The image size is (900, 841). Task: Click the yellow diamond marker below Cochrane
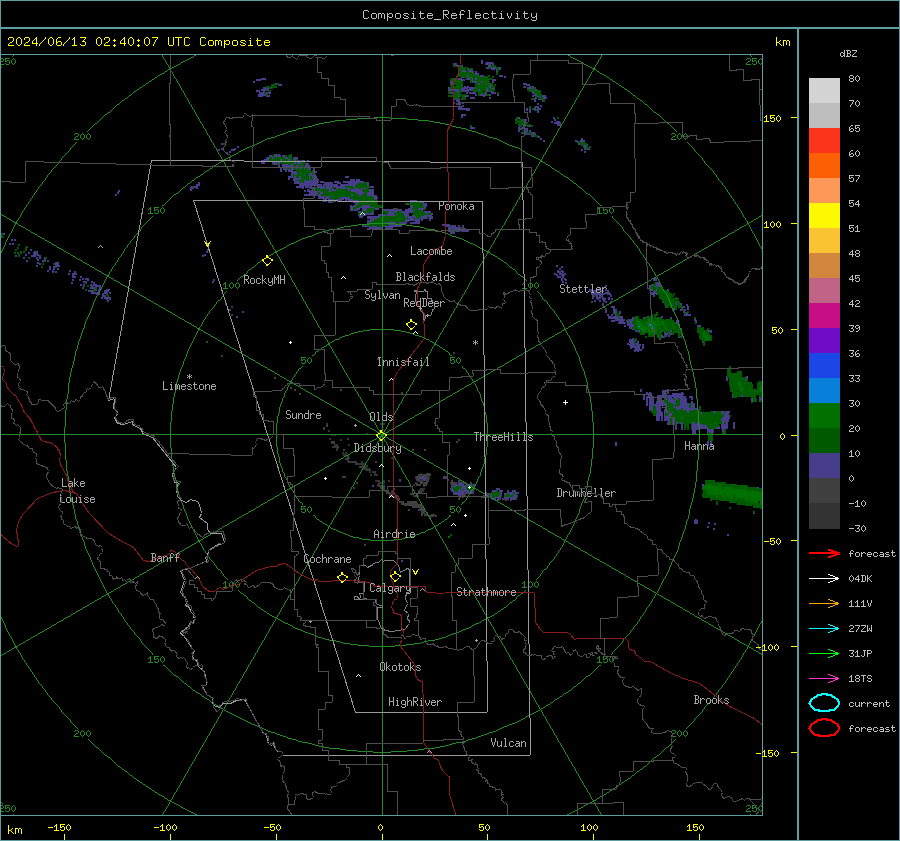point(343,577)
